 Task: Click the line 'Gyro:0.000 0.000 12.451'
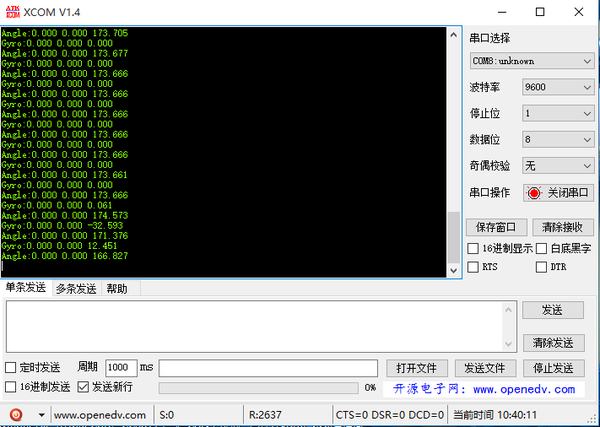click(59, 246)
